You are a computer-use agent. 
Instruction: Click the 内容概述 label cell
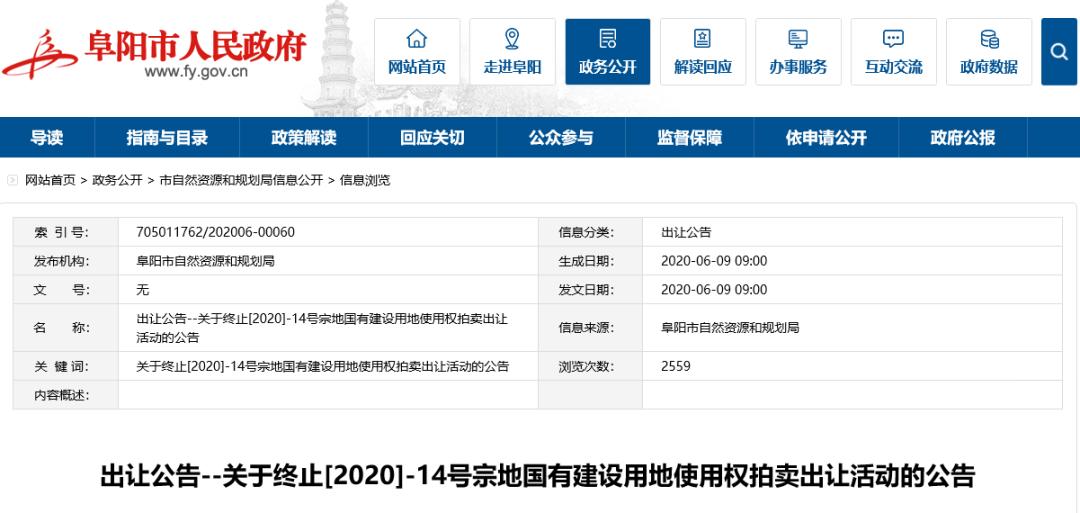click(65, 395)
